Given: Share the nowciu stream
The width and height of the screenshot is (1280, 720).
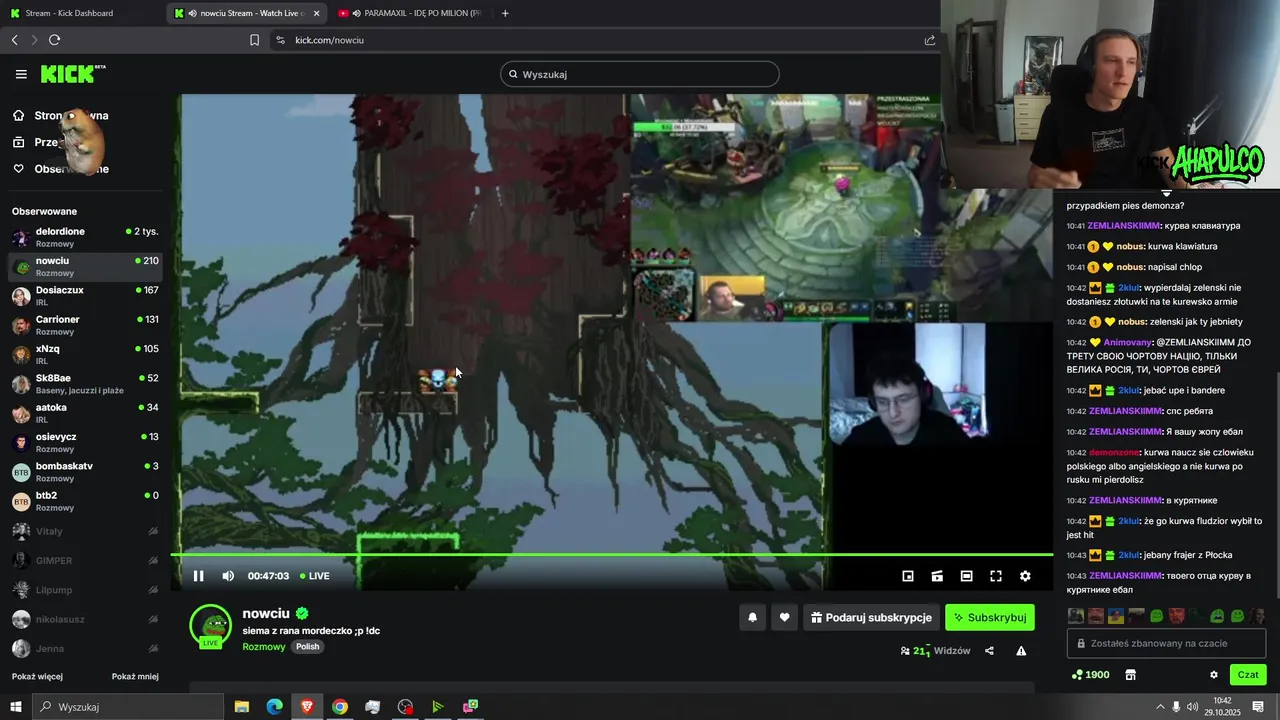Looking at the screenshot, I should 989,651.
